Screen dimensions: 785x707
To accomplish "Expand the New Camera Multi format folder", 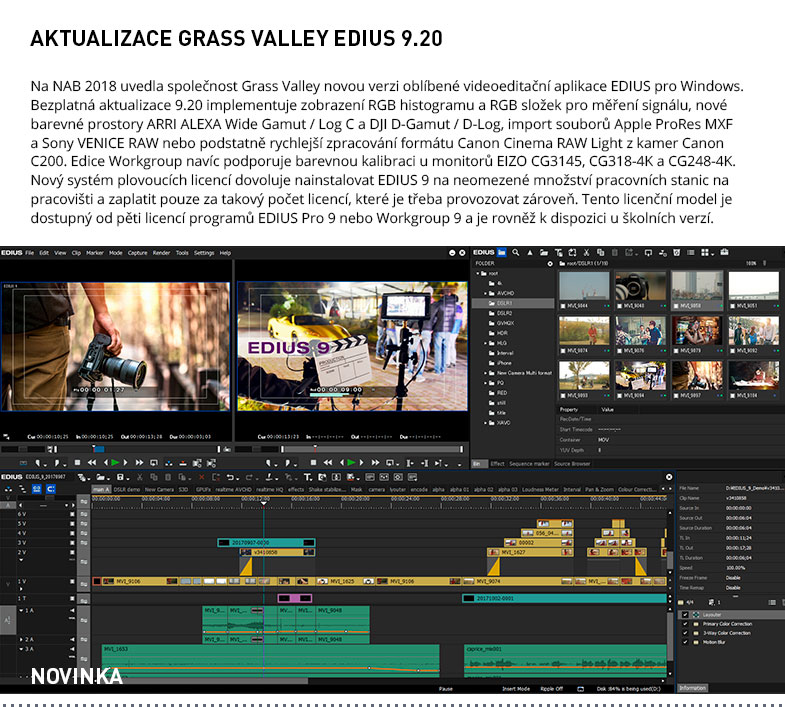I will click(485, 373).
